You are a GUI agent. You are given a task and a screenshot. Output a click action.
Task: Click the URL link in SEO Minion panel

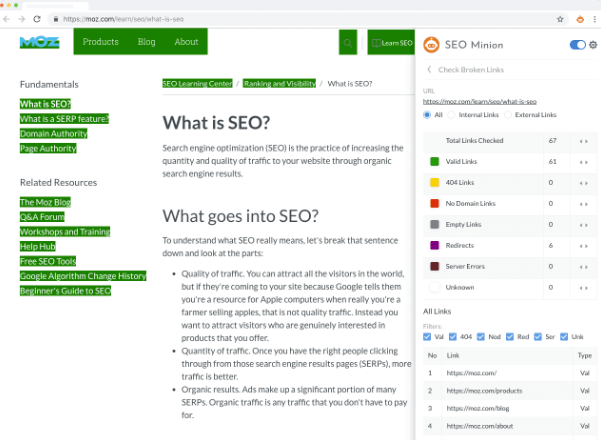coord(479,102)
